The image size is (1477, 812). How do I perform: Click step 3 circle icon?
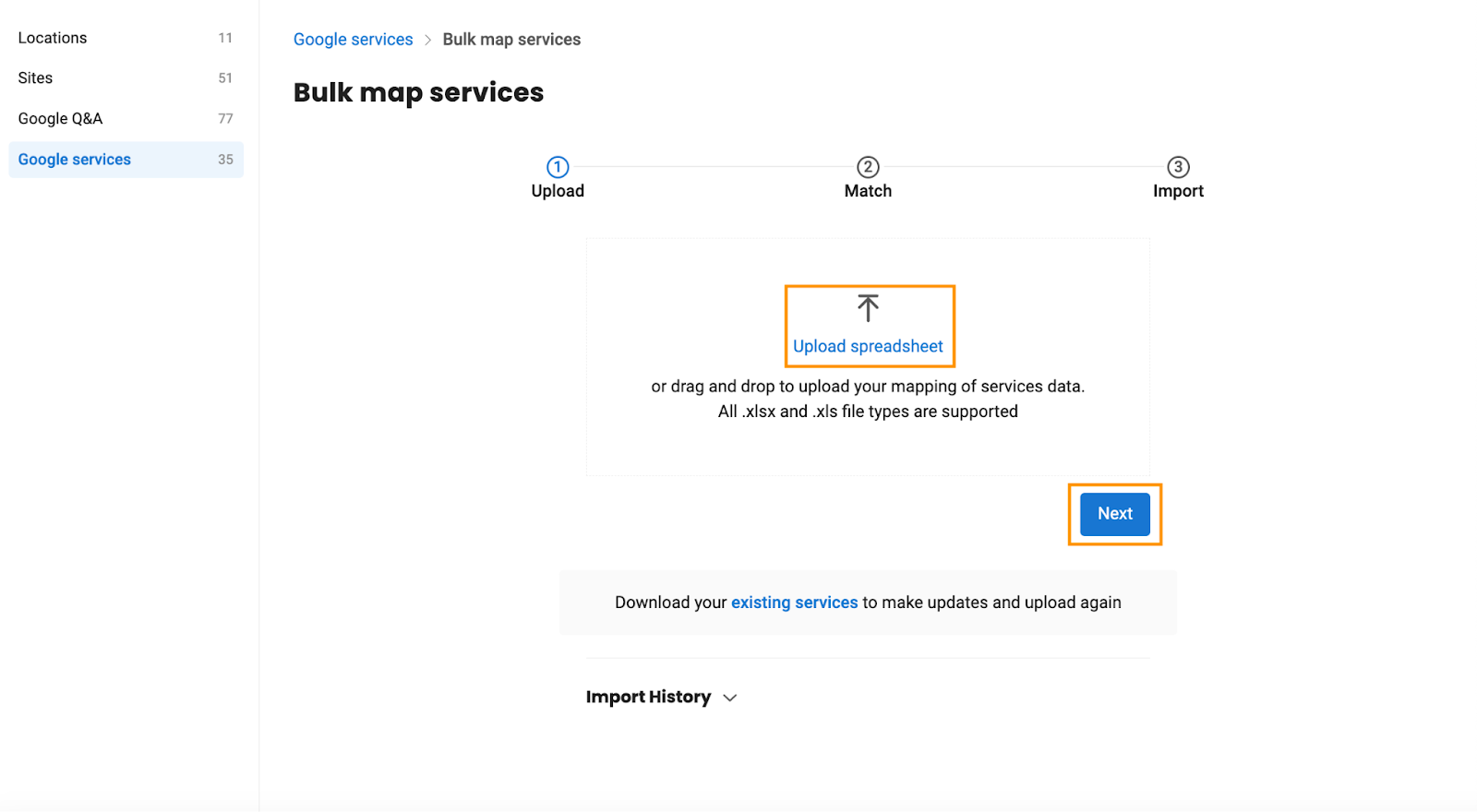tap(1178, 167)
